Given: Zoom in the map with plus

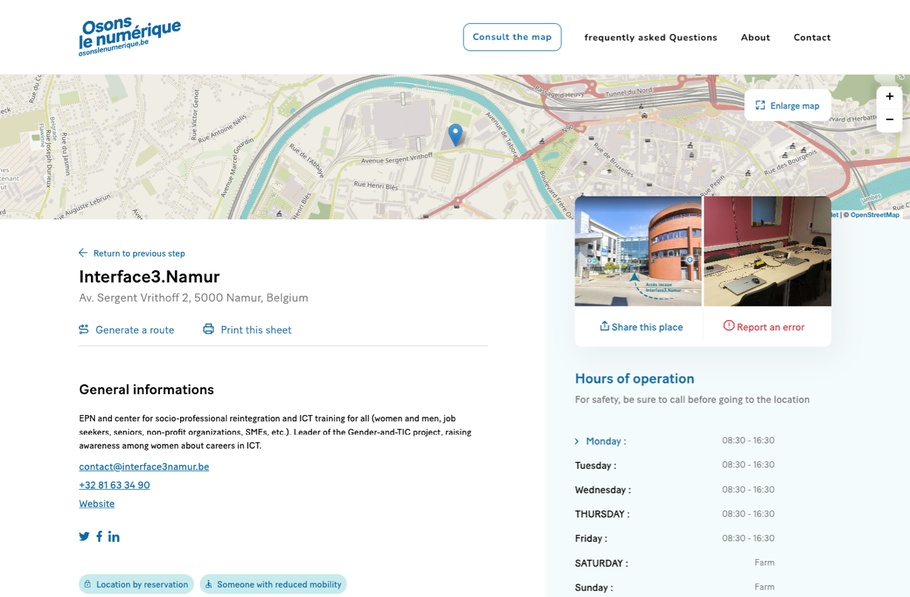Looking at the screenshot, I should (889, 97).
